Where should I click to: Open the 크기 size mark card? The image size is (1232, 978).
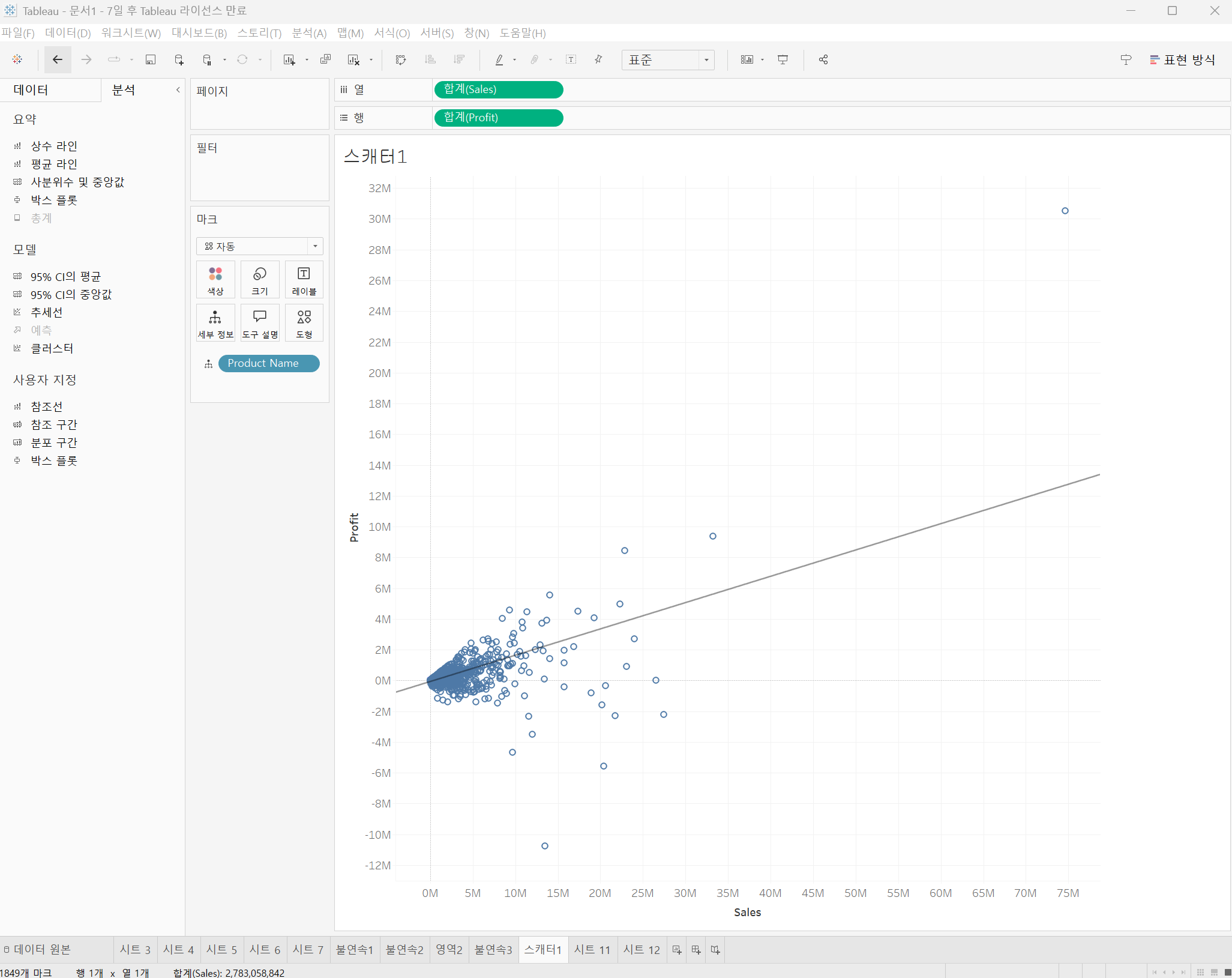(260, 280)
